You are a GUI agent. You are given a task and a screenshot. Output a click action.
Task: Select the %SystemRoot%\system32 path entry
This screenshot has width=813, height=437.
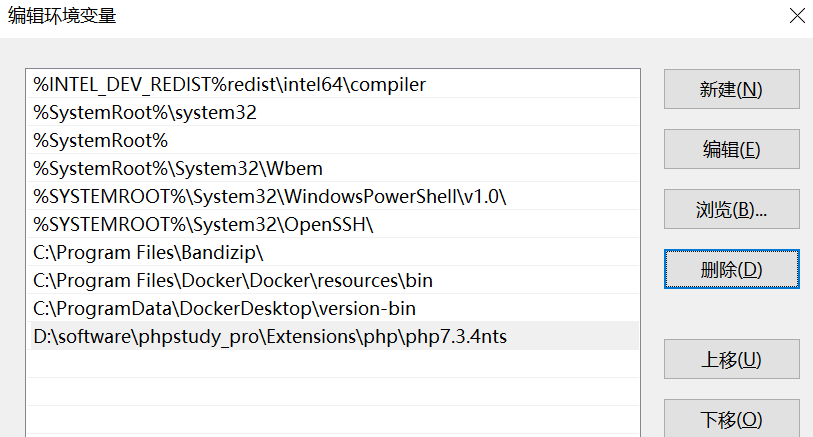click(x=145, y=113)
